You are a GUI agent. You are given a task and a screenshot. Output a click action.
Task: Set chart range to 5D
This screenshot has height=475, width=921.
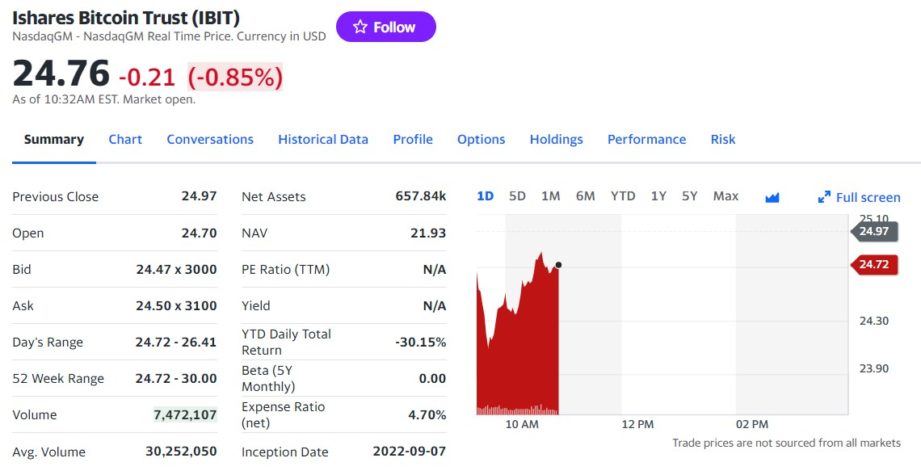[517, 196]
